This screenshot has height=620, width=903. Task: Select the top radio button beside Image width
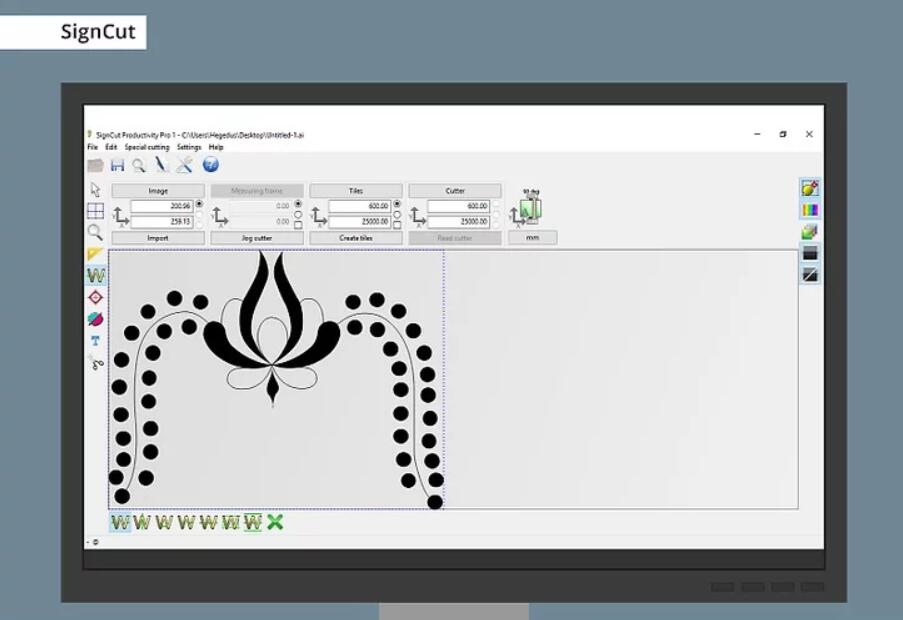(x=199, y=204)
